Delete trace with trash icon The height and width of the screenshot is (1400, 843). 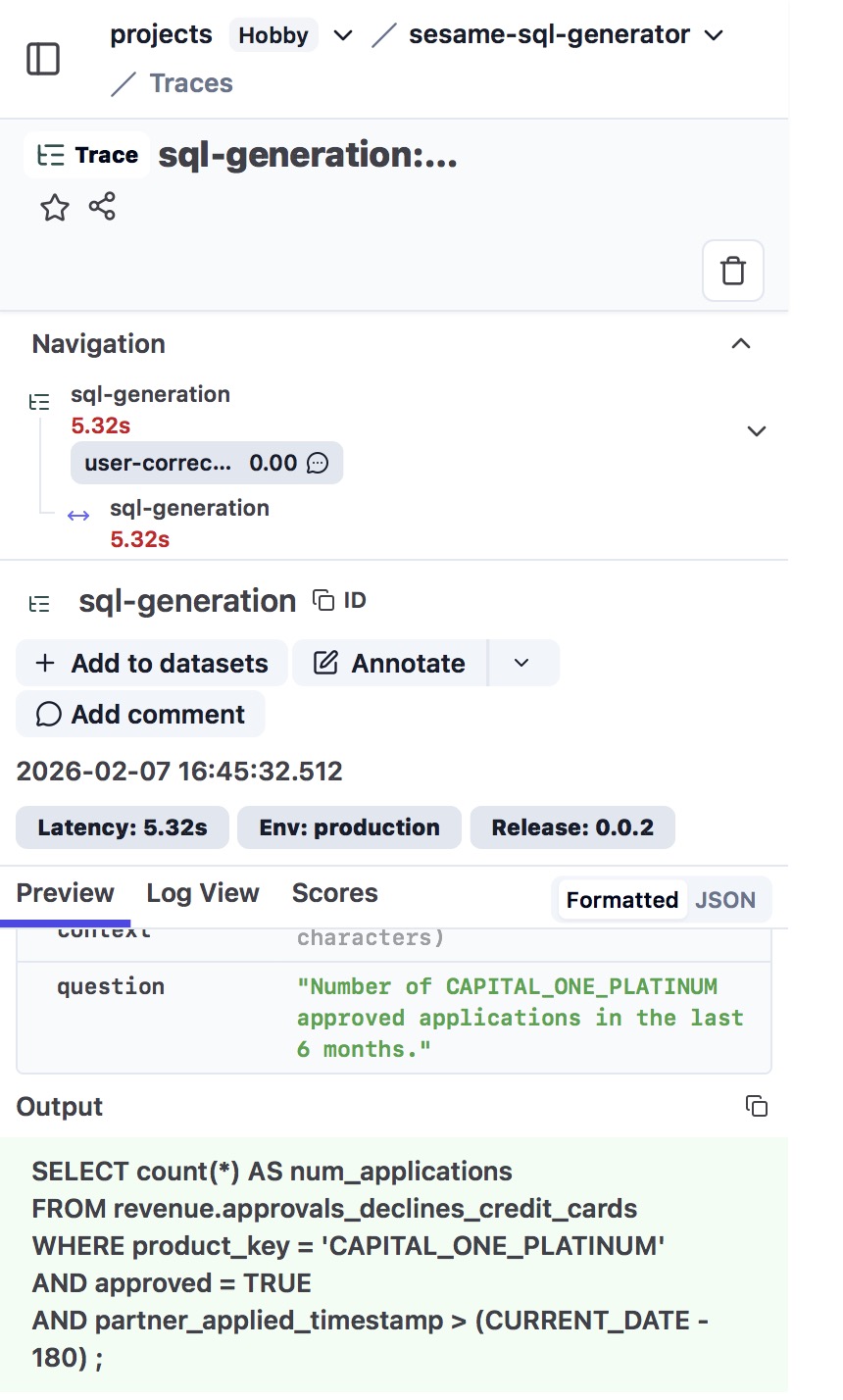coord(732,271)
